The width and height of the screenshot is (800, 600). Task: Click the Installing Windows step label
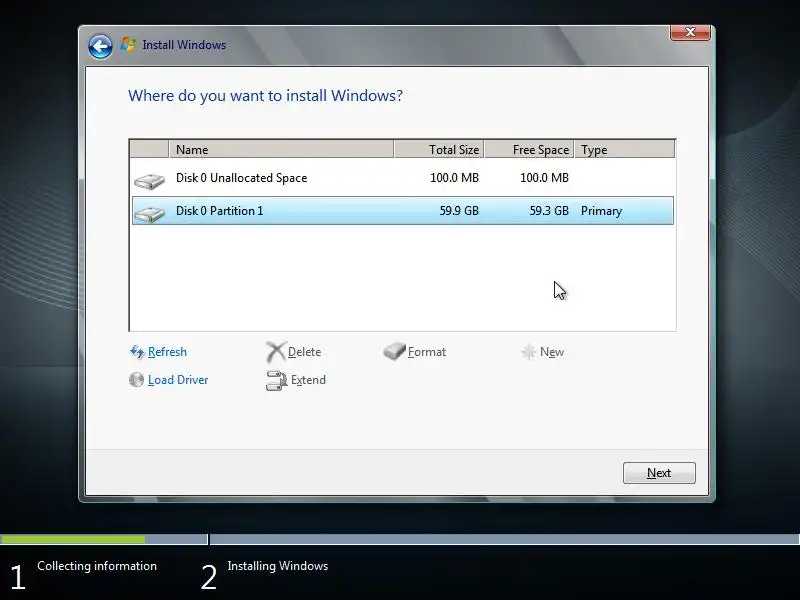coord(278,566)
